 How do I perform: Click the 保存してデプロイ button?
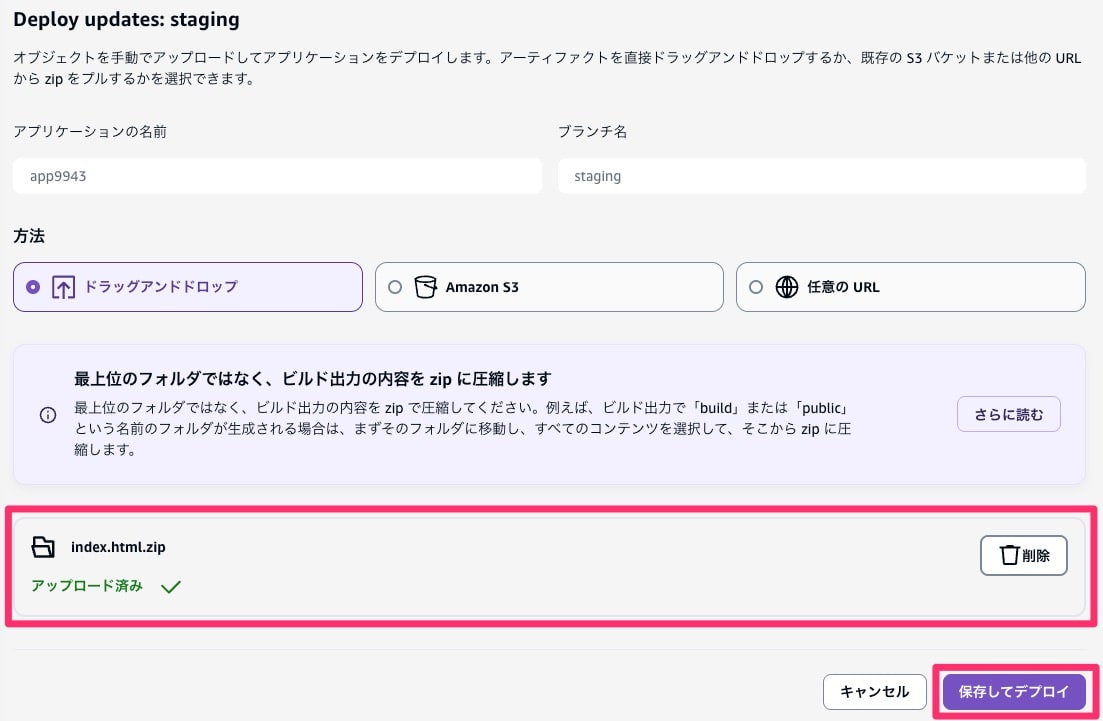(x=1014, y=691)
